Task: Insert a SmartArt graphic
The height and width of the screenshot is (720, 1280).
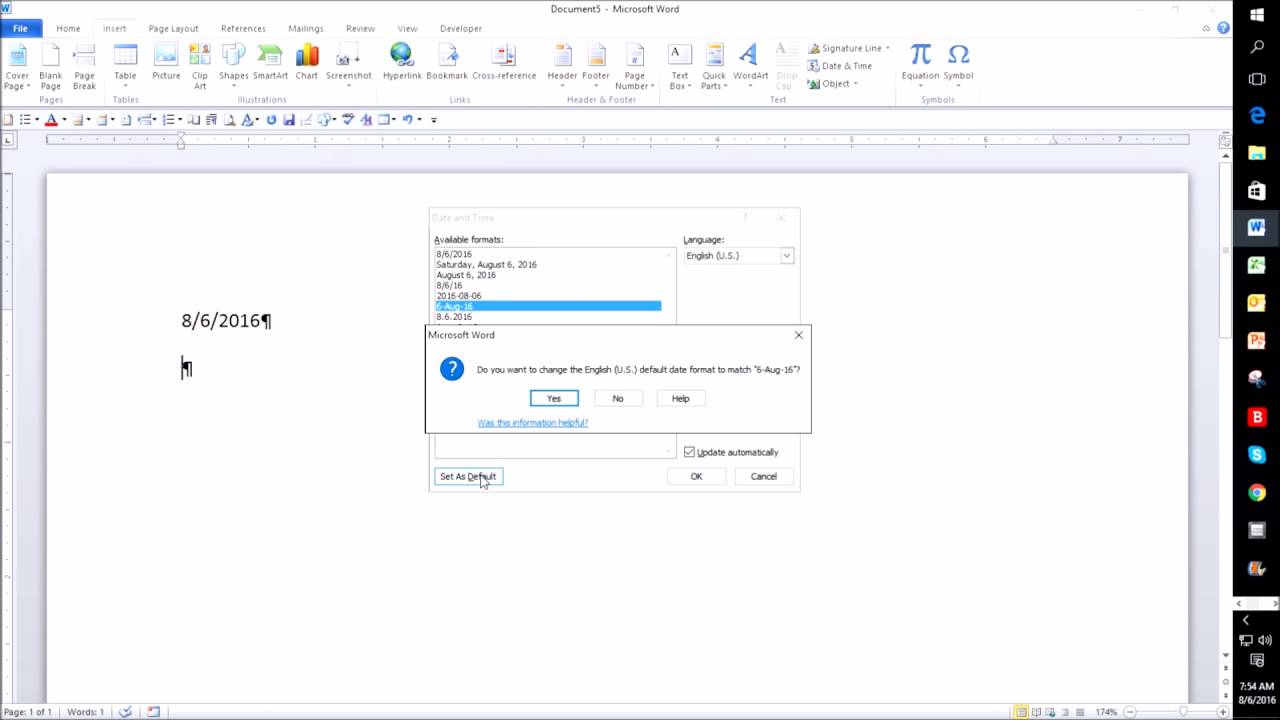Action: [x=270, y=62]
